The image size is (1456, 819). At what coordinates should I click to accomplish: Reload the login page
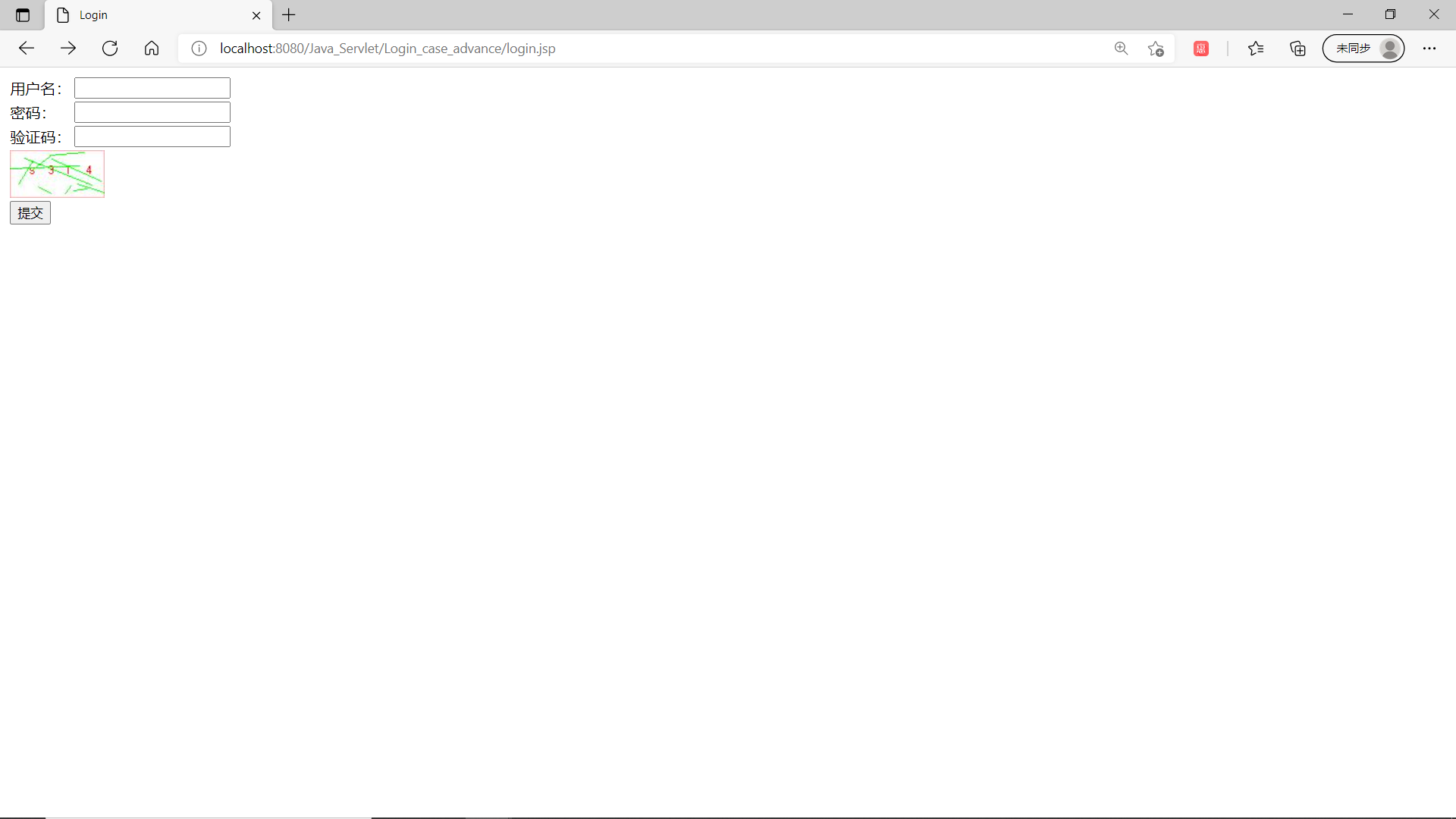[x=110, y=49]
